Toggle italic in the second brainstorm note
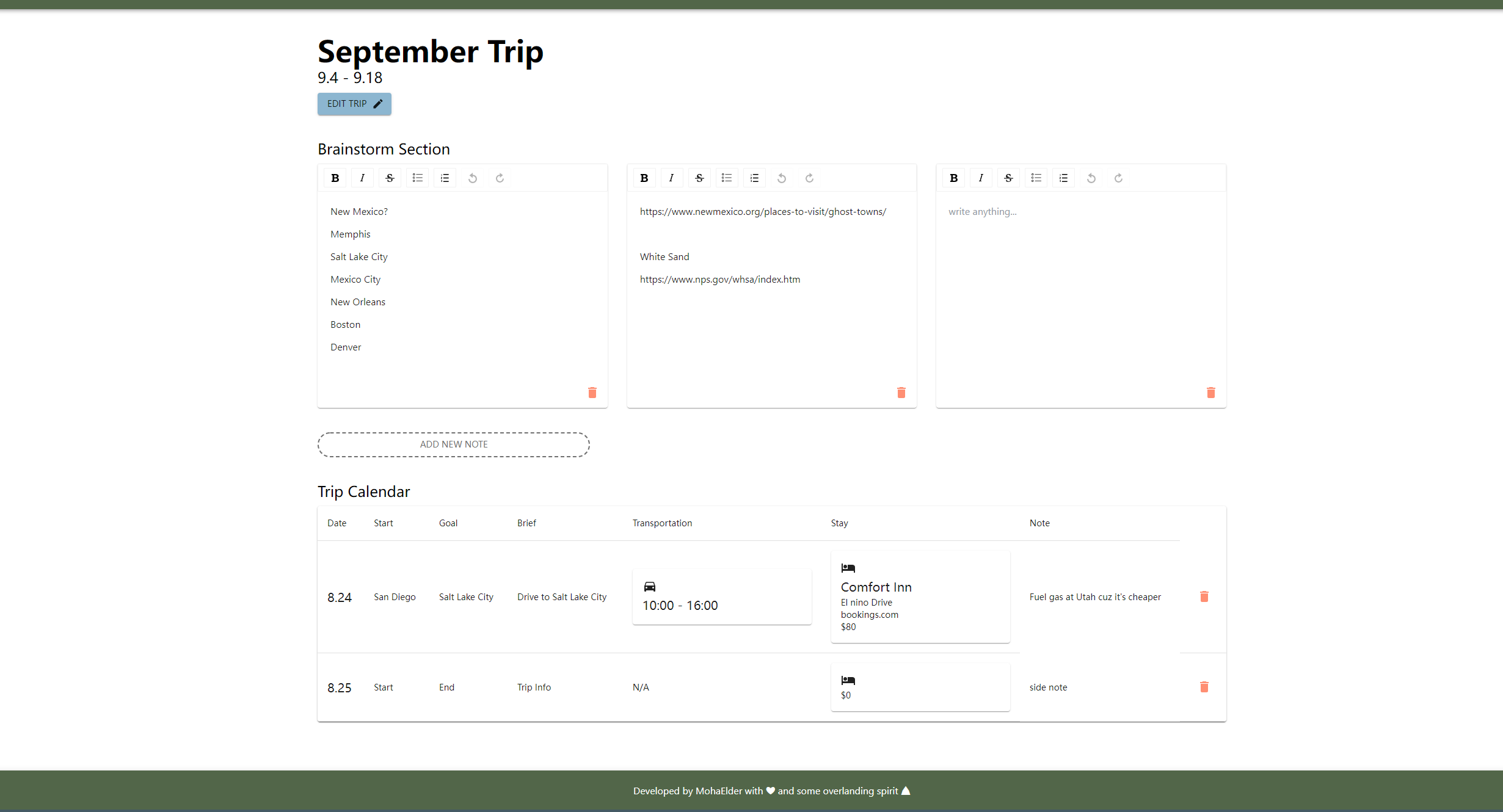 [671, 178]
